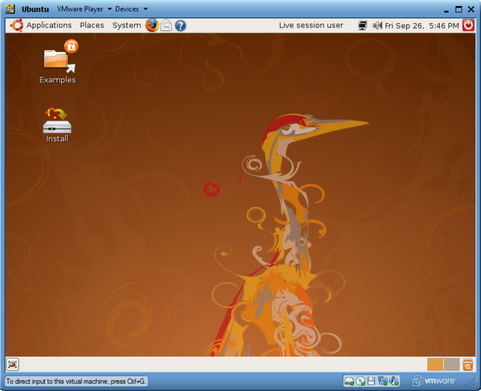Click the VMware network adapter icon

[x=383, y=381]
